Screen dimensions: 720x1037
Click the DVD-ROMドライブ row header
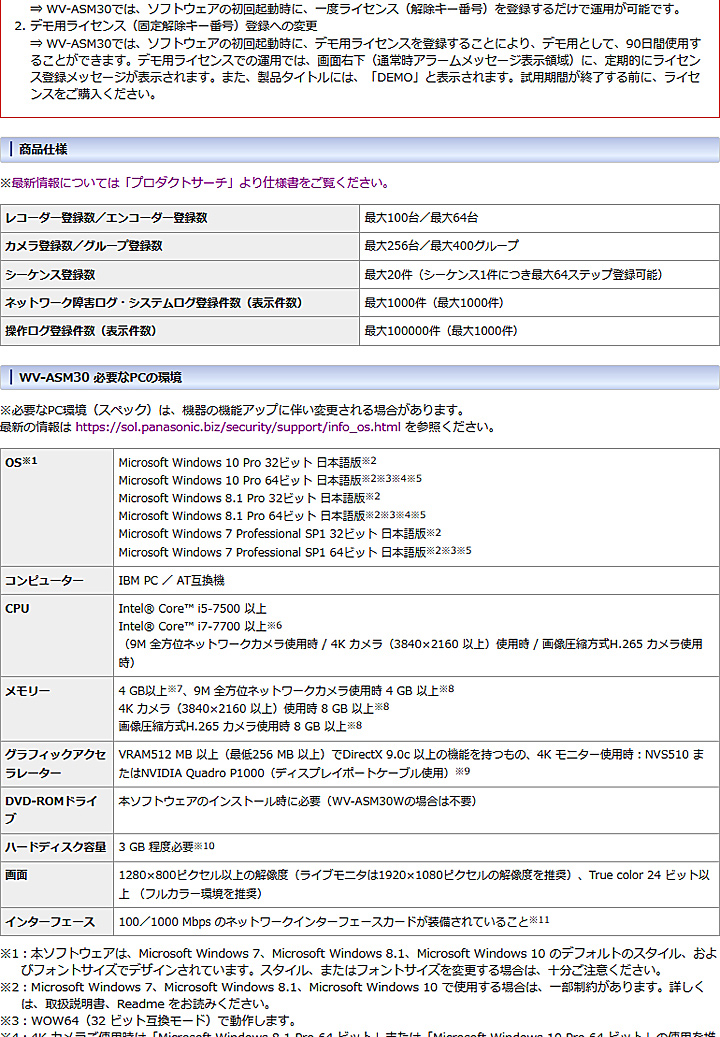coord(57,810)
